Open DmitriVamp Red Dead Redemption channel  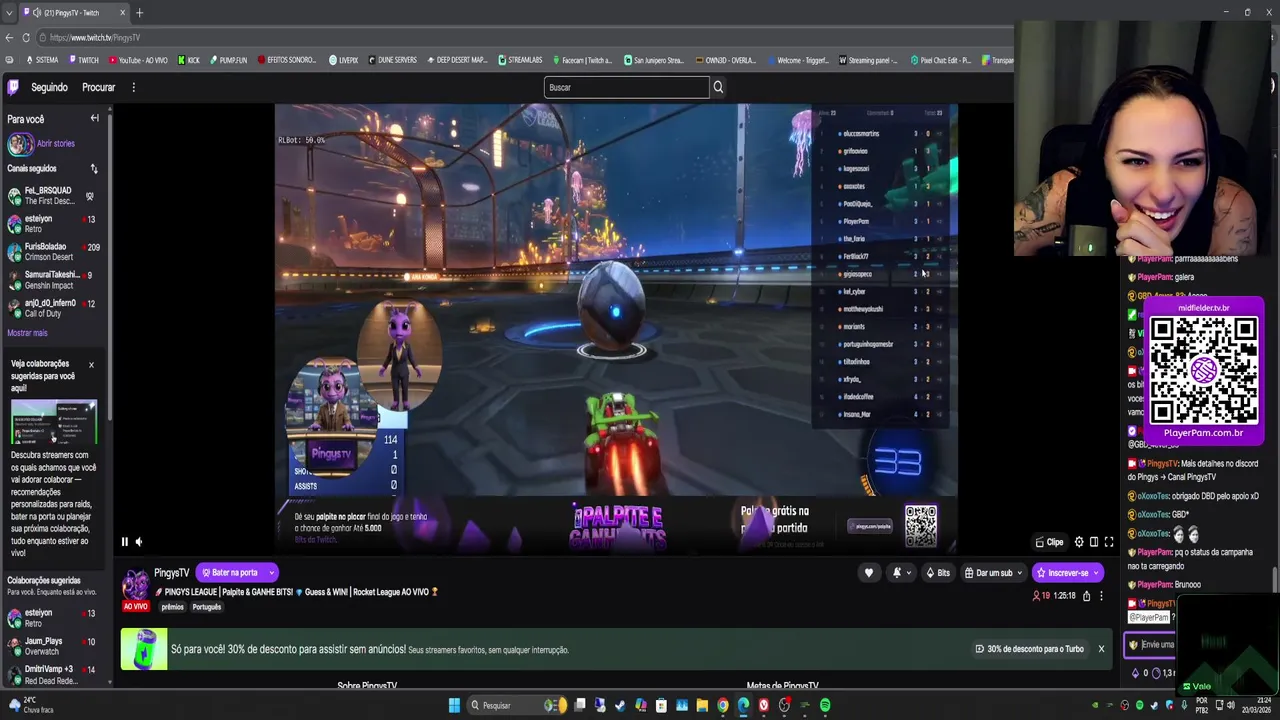click(x=54, y=674)
